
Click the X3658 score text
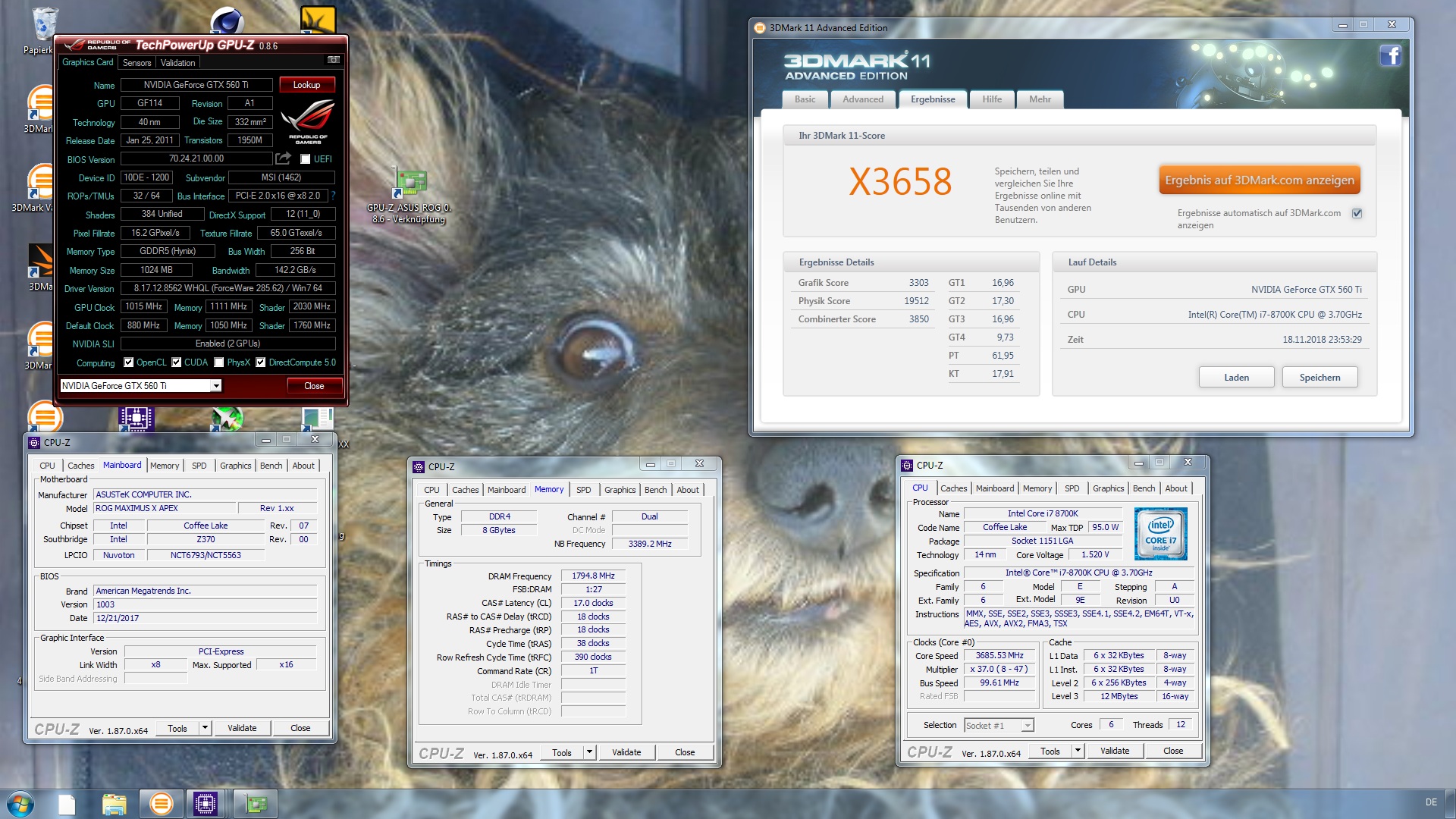pos(900,182)
